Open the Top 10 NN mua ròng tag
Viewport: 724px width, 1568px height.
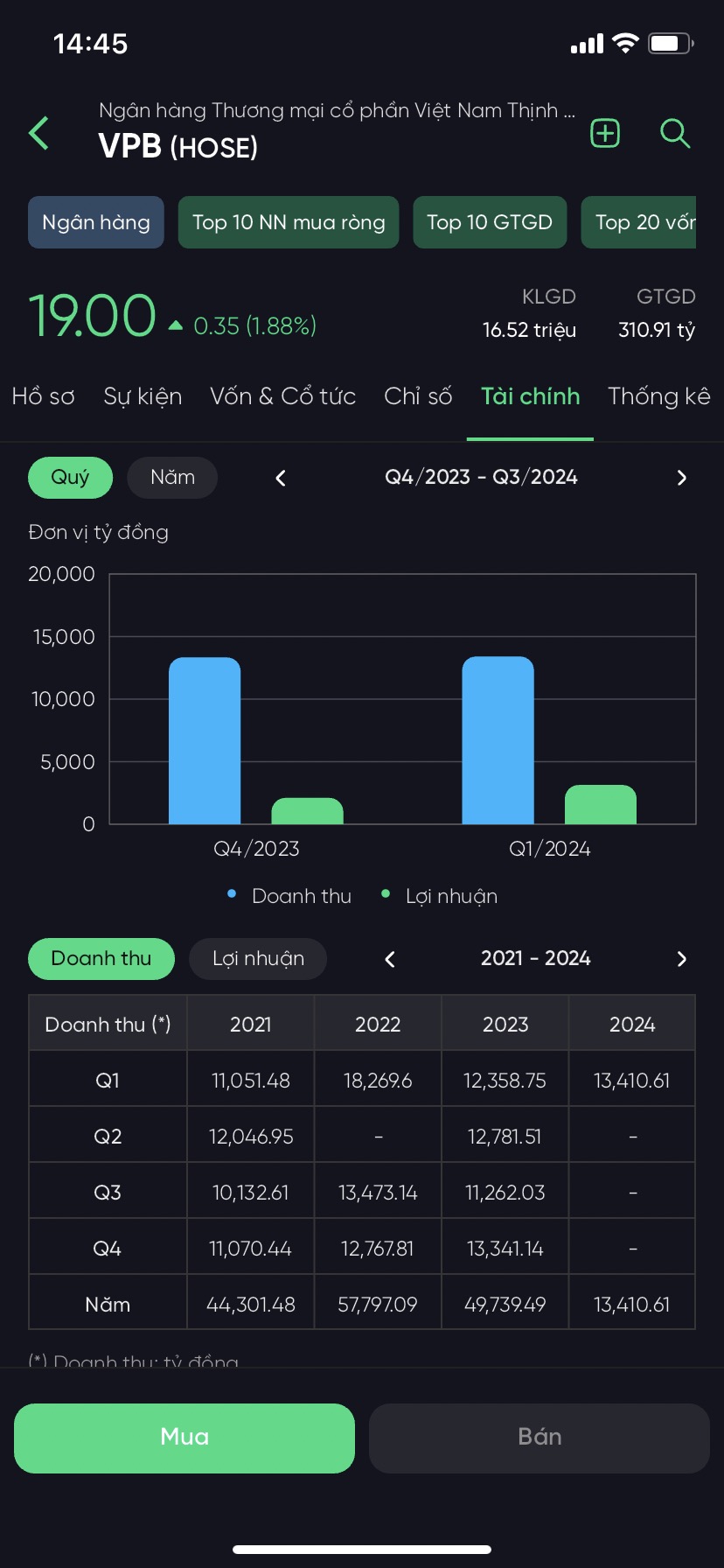[x=289, y=222]
